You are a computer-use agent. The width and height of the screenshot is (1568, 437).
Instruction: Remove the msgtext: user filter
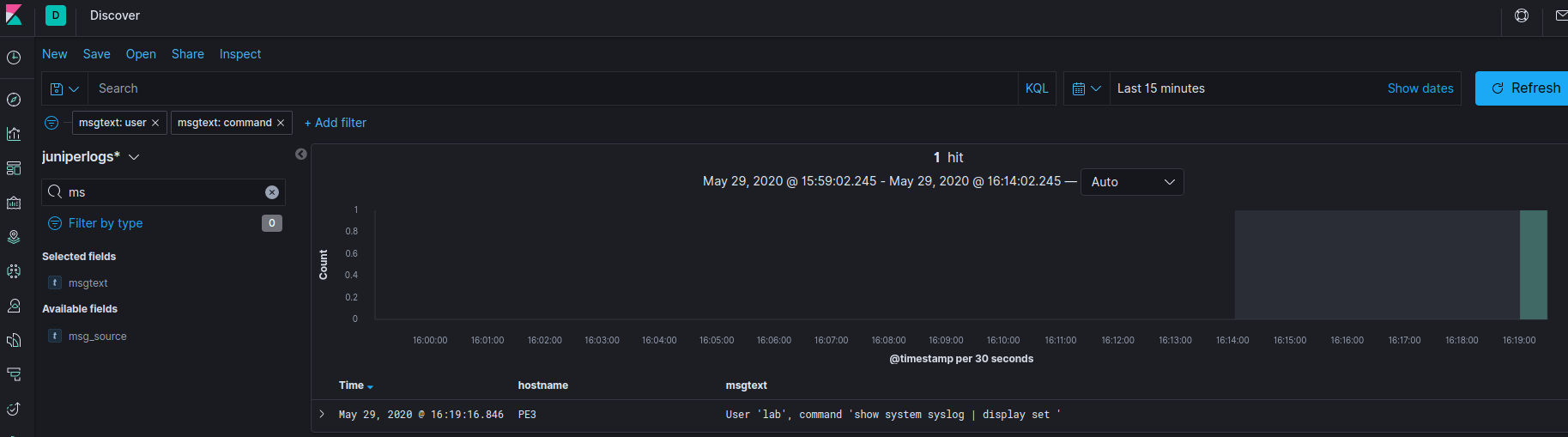pyautogui.click(x=155, y=123)
